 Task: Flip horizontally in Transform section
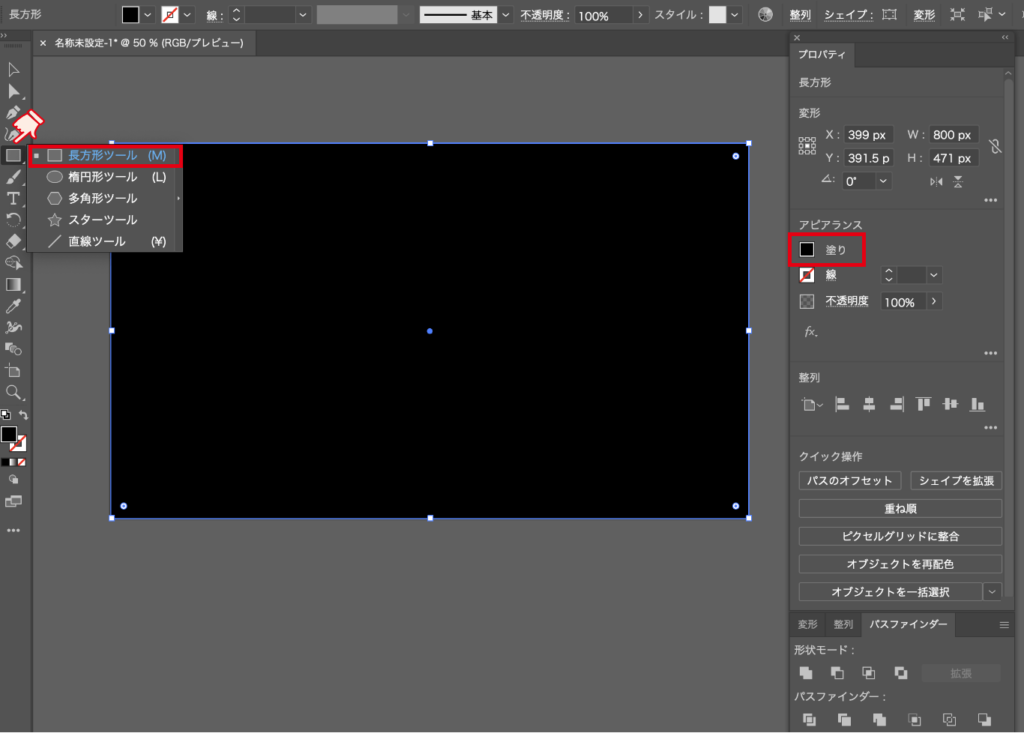click(936, 182)
